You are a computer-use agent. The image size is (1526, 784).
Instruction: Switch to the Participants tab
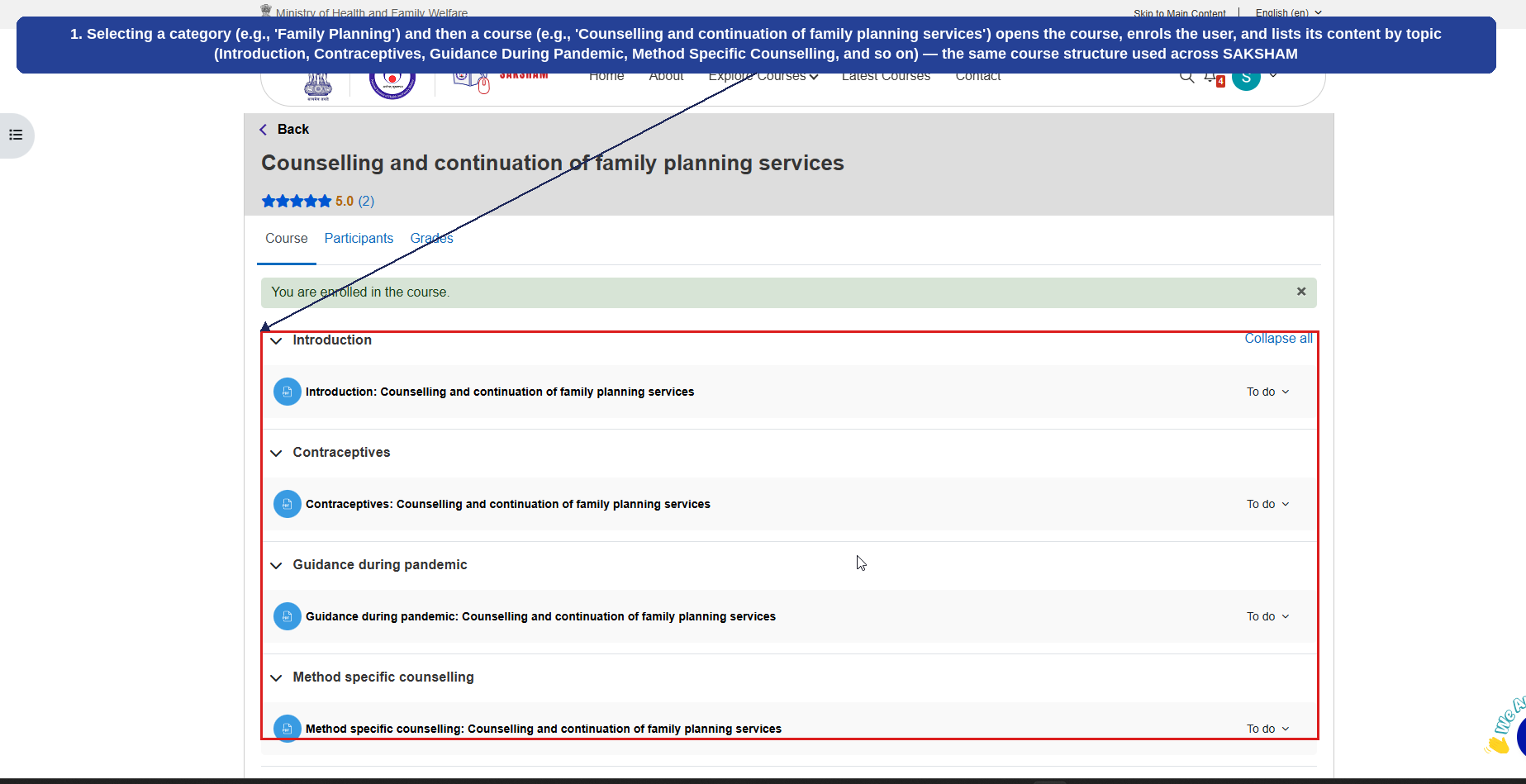pos(359,238)
